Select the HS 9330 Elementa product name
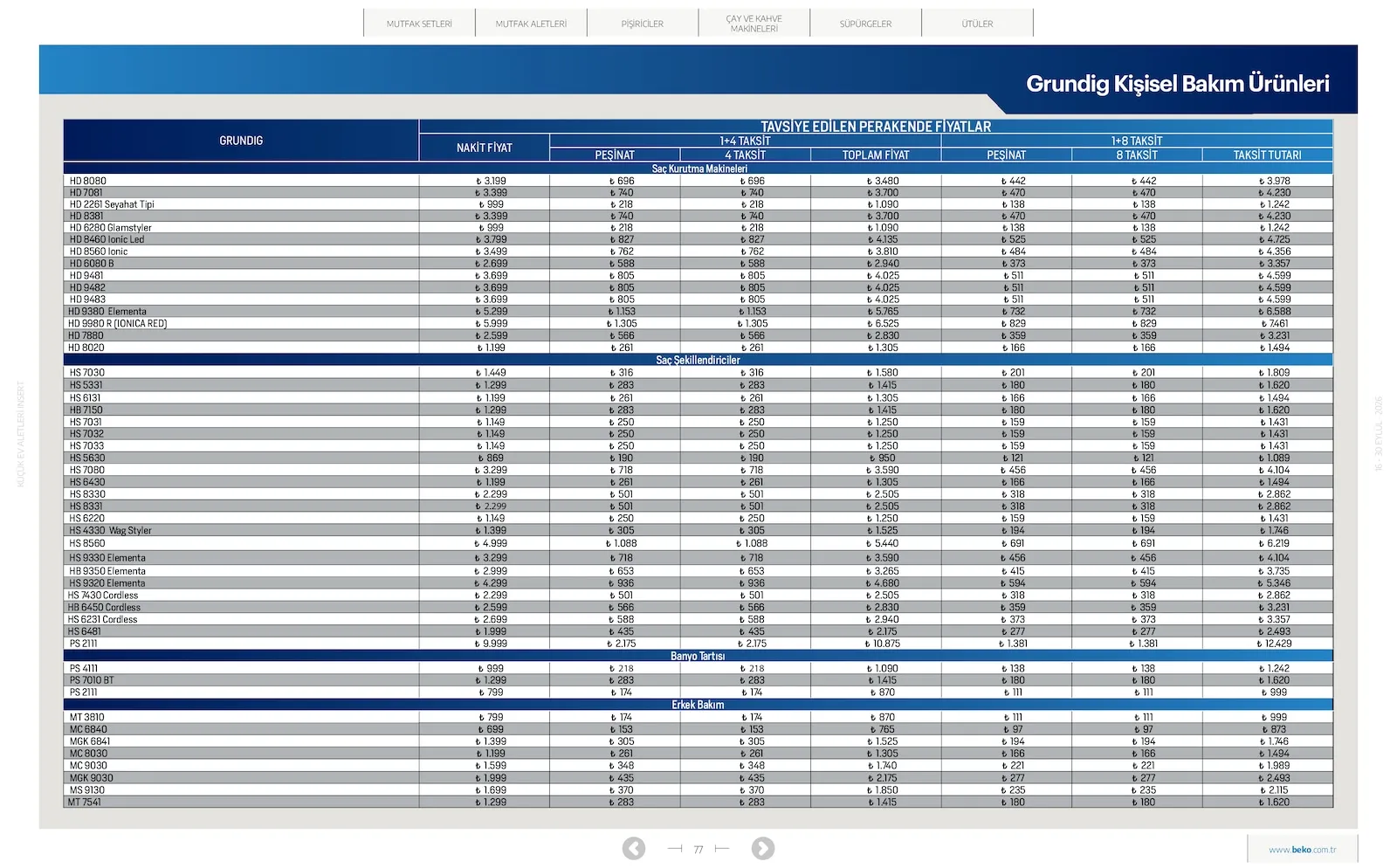 point(107,558)
